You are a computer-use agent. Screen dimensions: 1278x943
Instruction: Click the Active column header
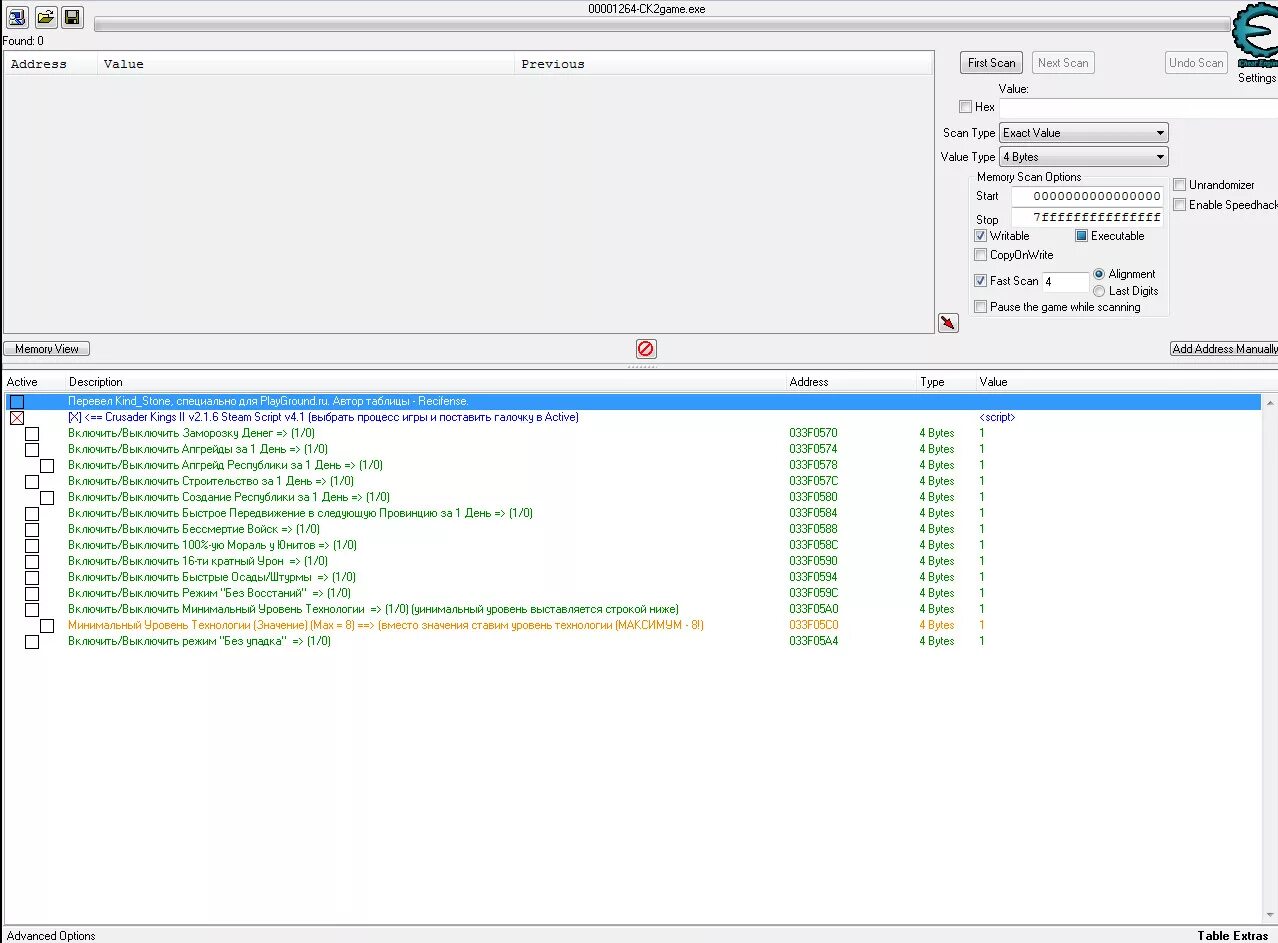point(22,382)
